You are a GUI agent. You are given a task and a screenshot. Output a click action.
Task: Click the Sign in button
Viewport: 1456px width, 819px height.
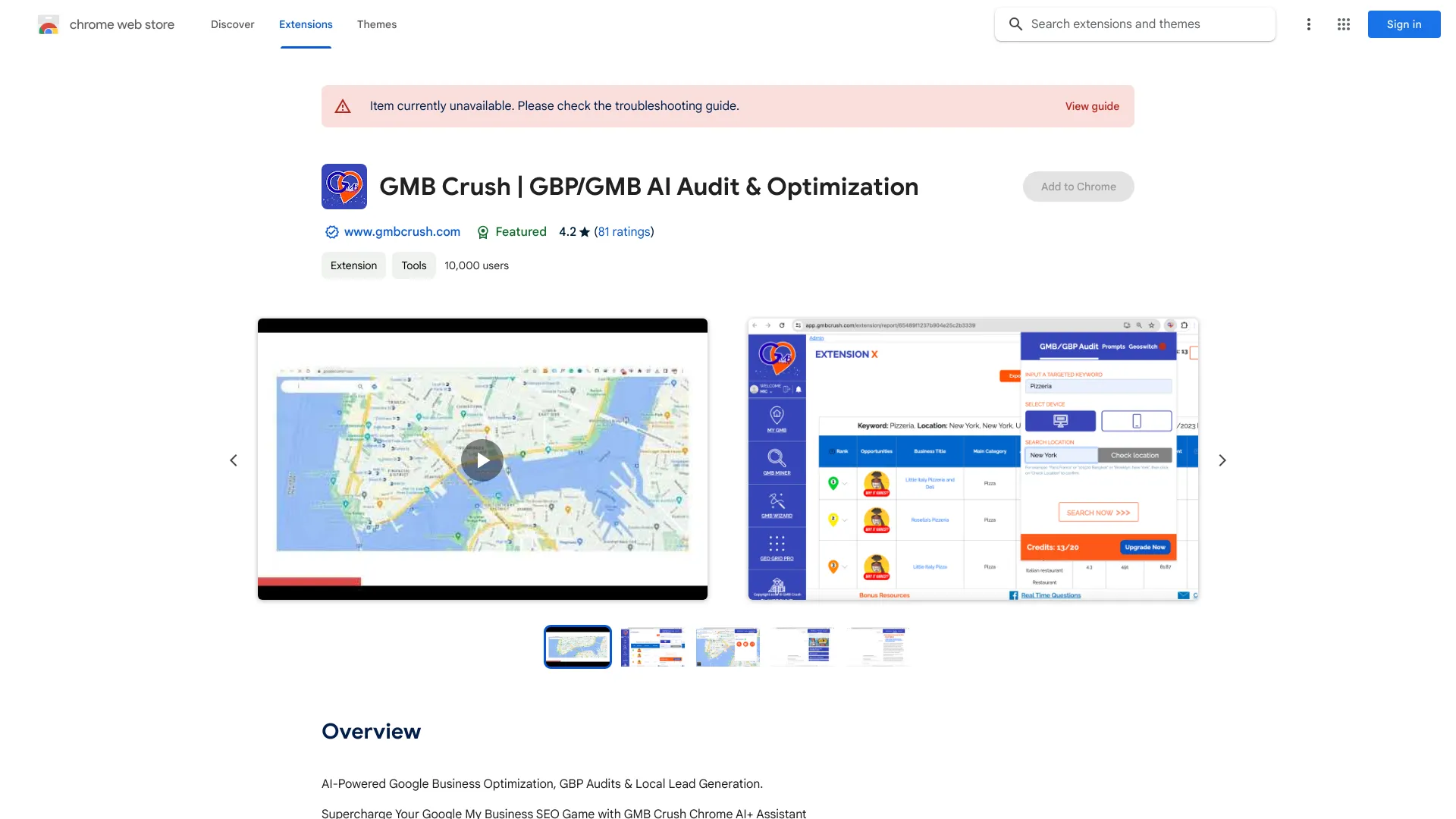tap(1404, 24)
